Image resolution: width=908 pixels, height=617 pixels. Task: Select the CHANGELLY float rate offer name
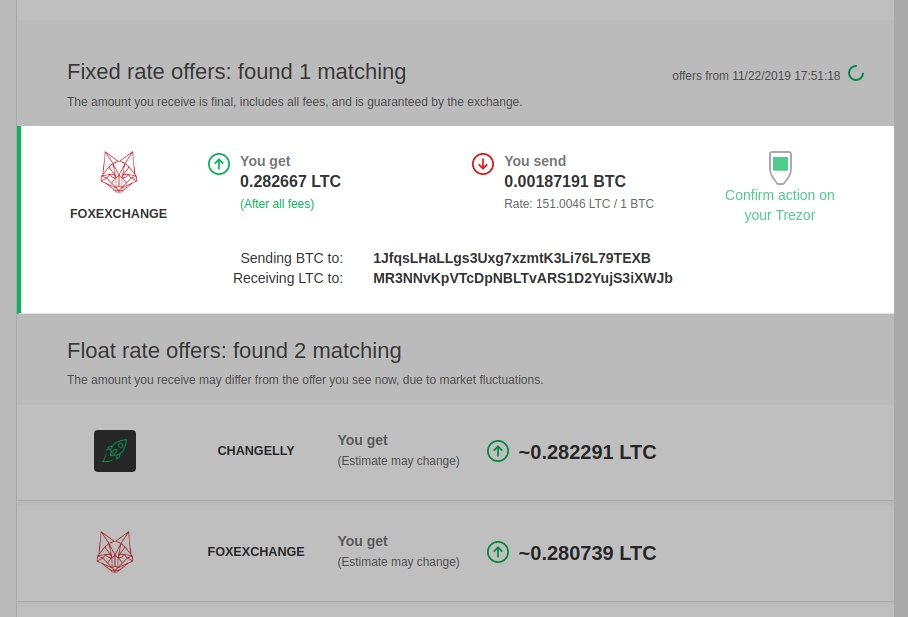click(x=256, y=451)
